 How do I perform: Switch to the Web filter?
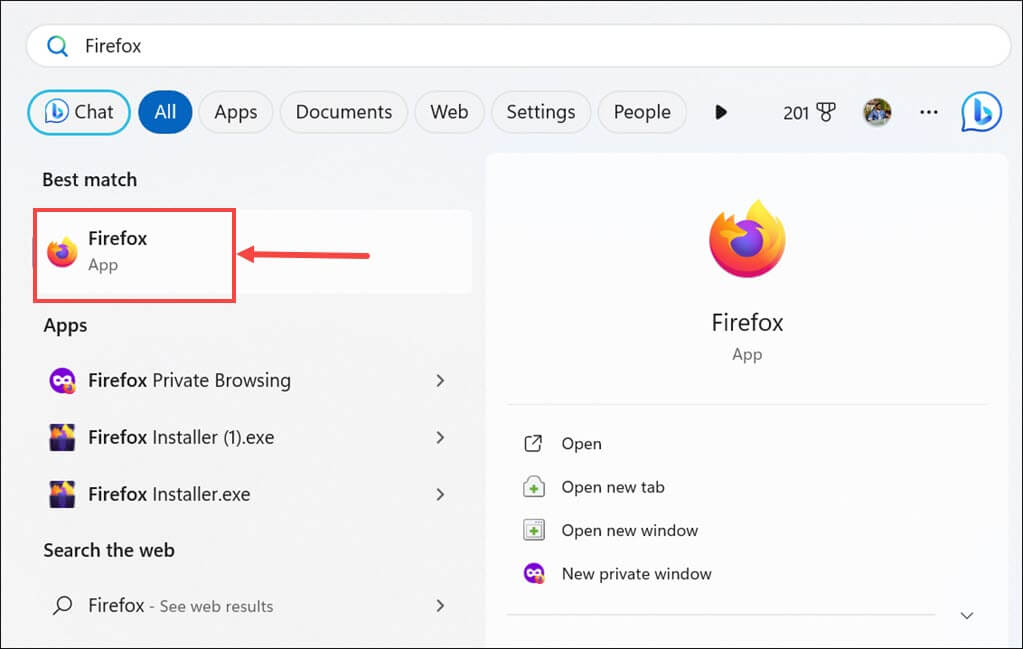tap(449, 112)
